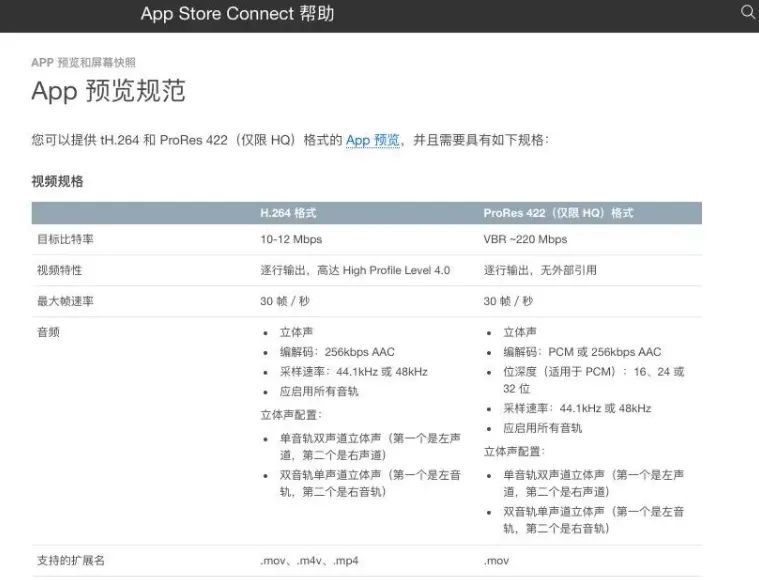Click the .mov cell in ProRes column
Screen dimensions: 759x580
(x=496, y=561)
